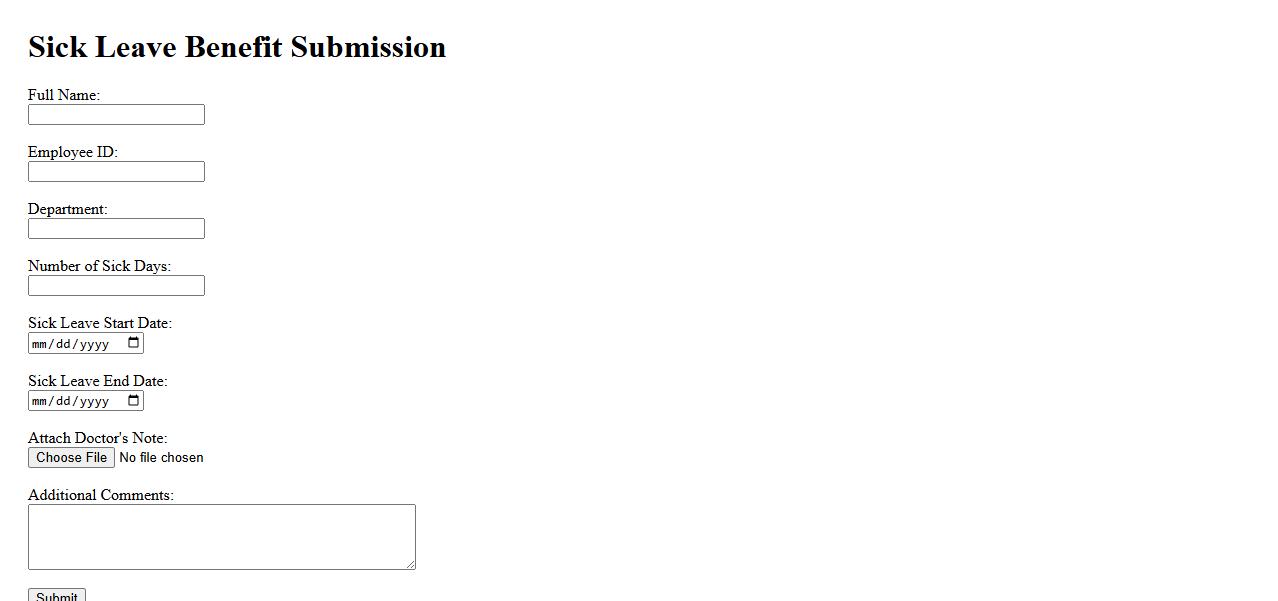Select year segment of Sick Leave Start Date
This screenshot has height=601, width=1278.
click(94, 344)
